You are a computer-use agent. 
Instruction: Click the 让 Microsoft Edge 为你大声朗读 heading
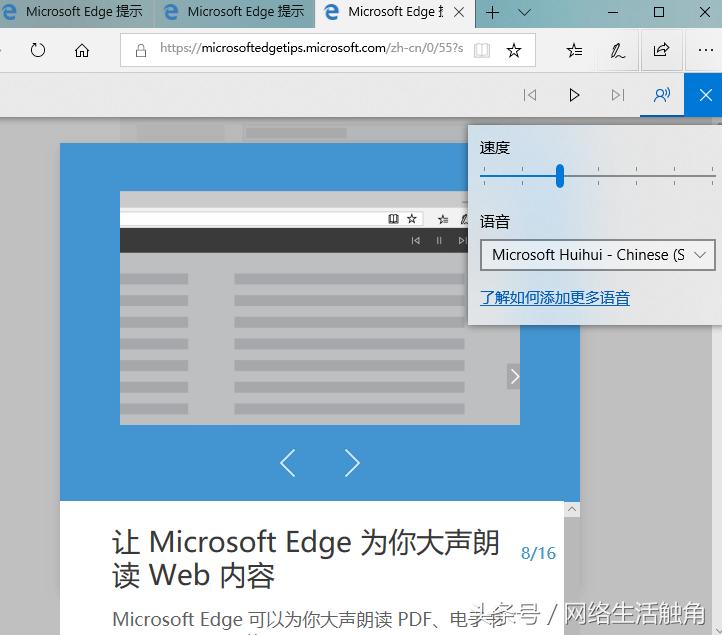305,559
